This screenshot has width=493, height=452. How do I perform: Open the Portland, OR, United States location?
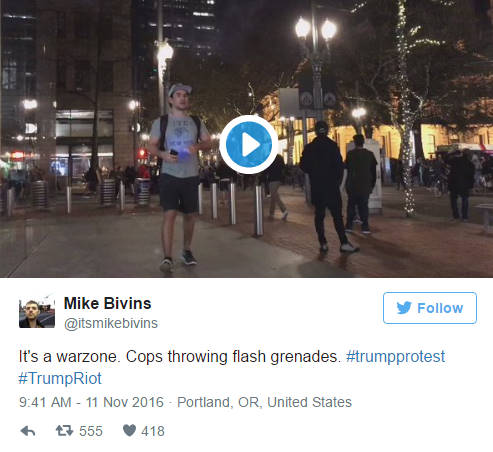(264, 402)
